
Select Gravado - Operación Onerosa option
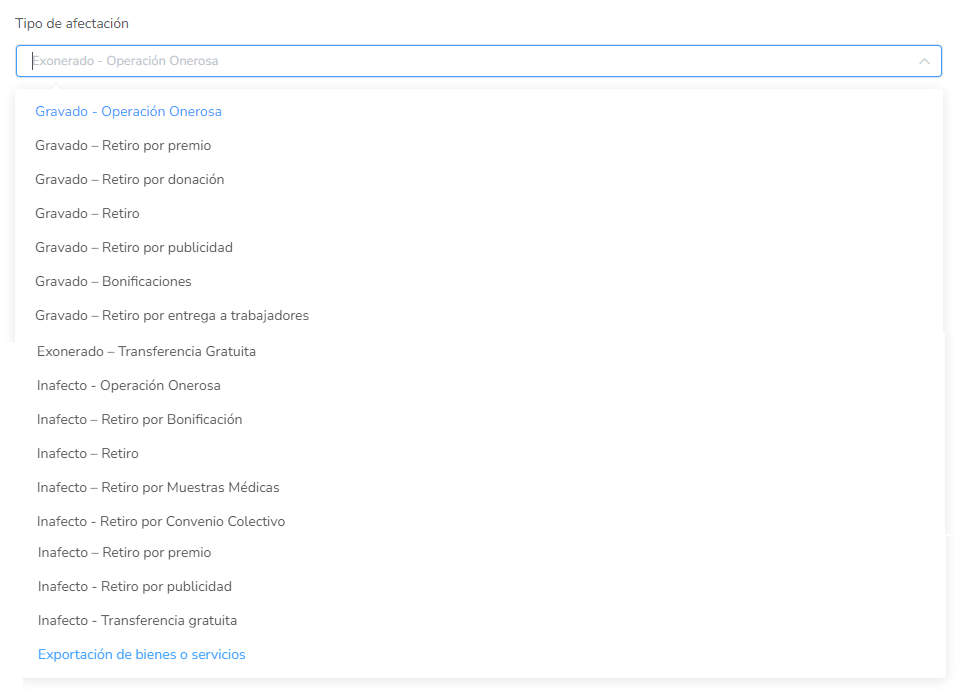129,112
